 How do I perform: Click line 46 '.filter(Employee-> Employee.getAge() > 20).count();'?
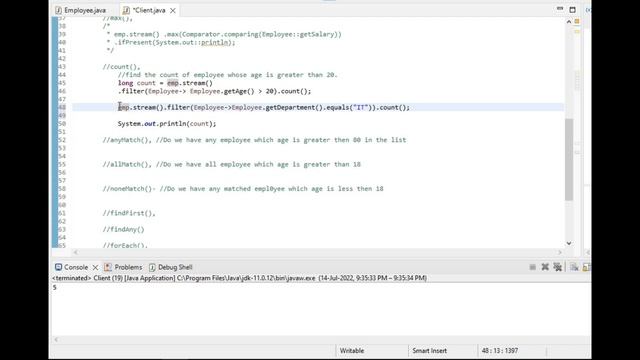[x=215, y=91]
